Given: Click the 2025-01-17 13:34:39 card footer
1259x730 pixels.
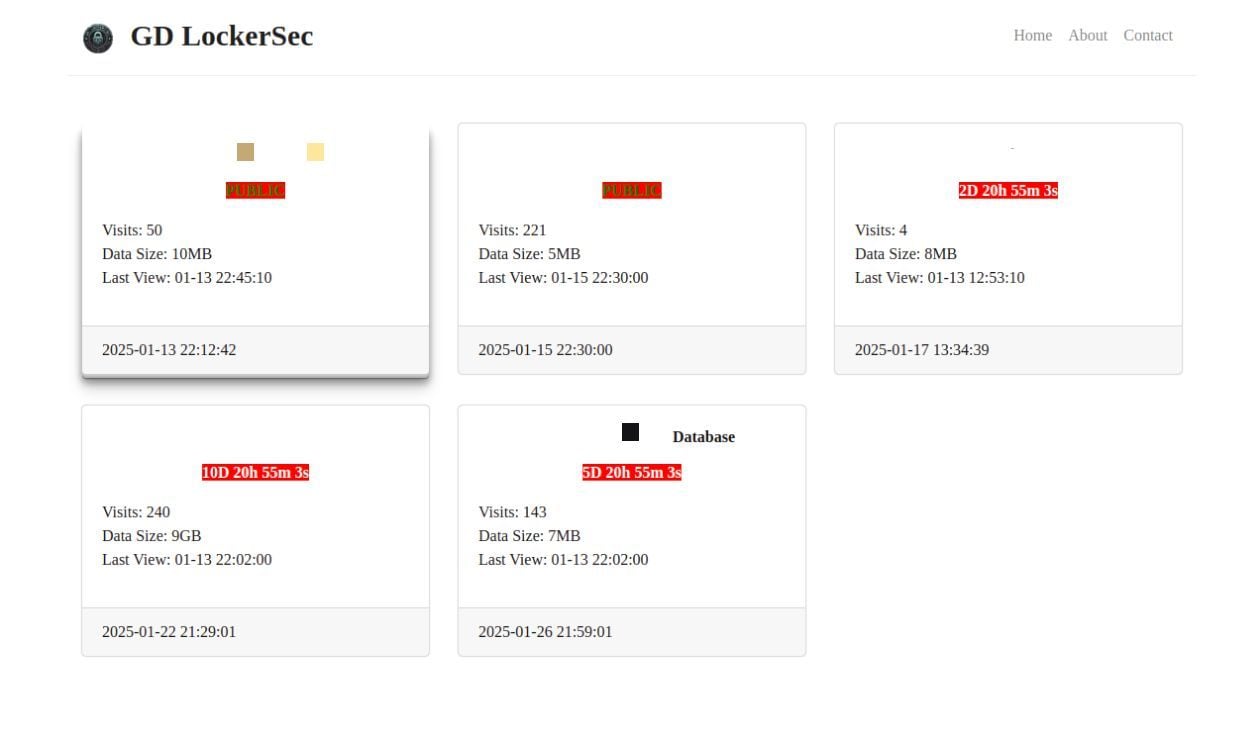Looking at the screenshot, I should [1007, 350].
